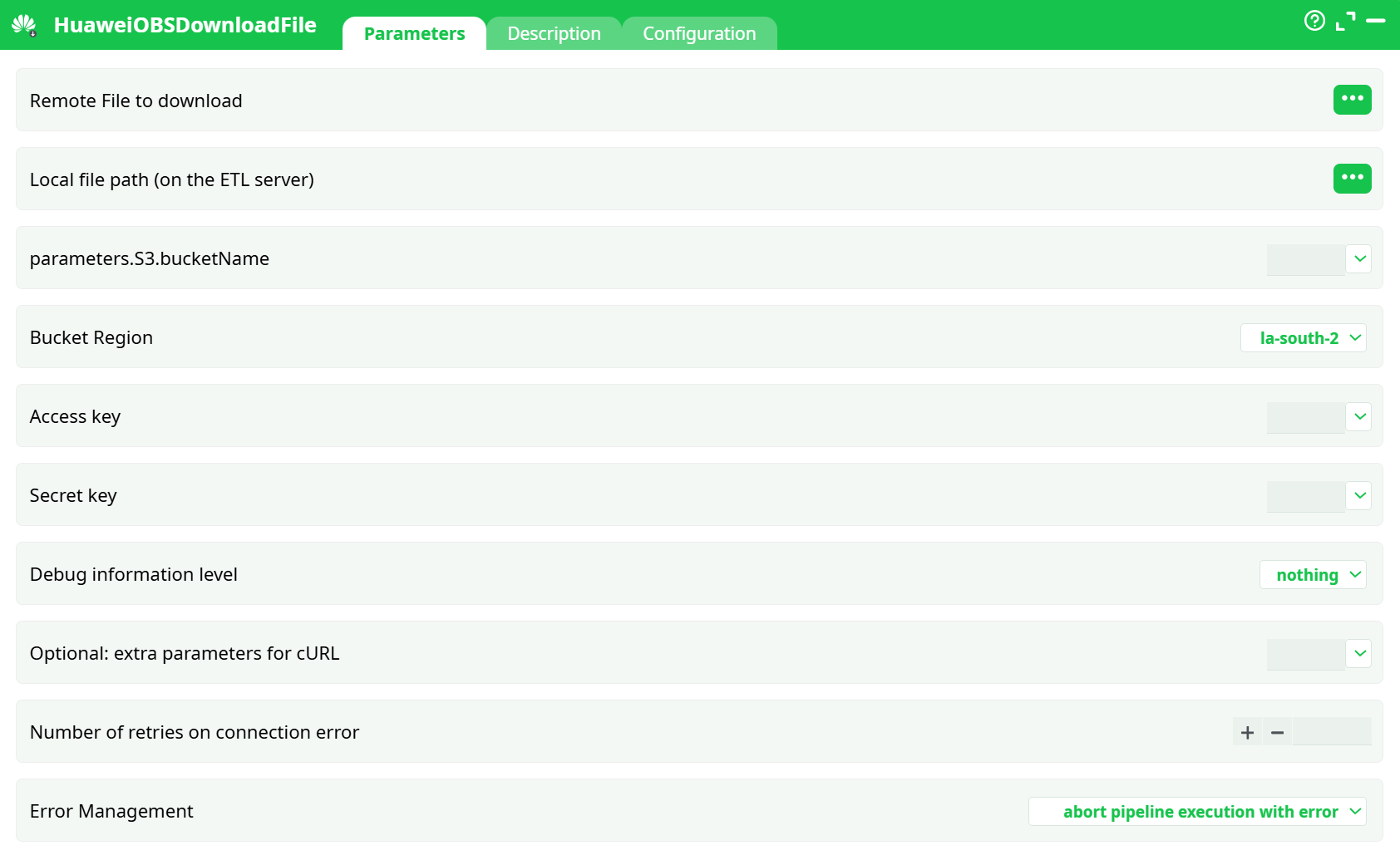Switch to the Description tab
Screen dimensions: 1400x850
click(554, 33)
